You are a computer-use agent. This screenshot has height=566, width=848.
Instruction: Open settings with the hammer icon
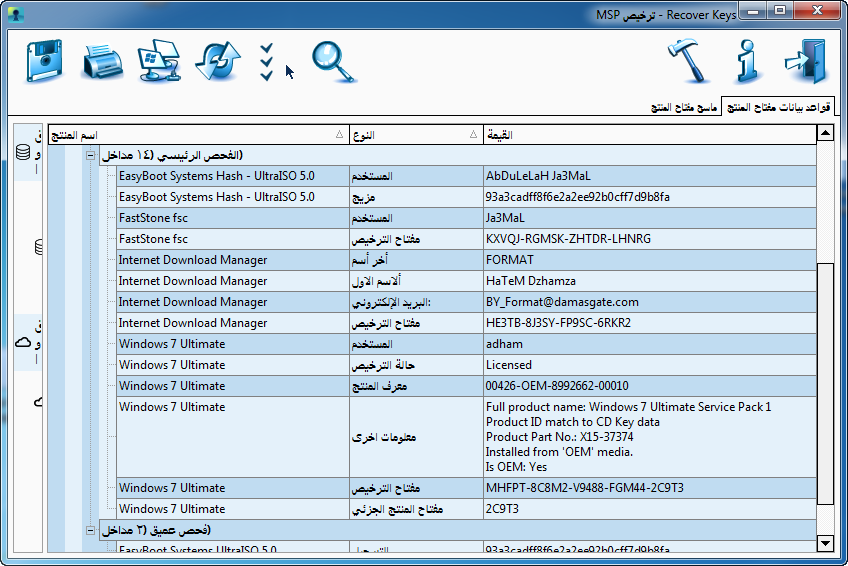[x=688, y=61]
